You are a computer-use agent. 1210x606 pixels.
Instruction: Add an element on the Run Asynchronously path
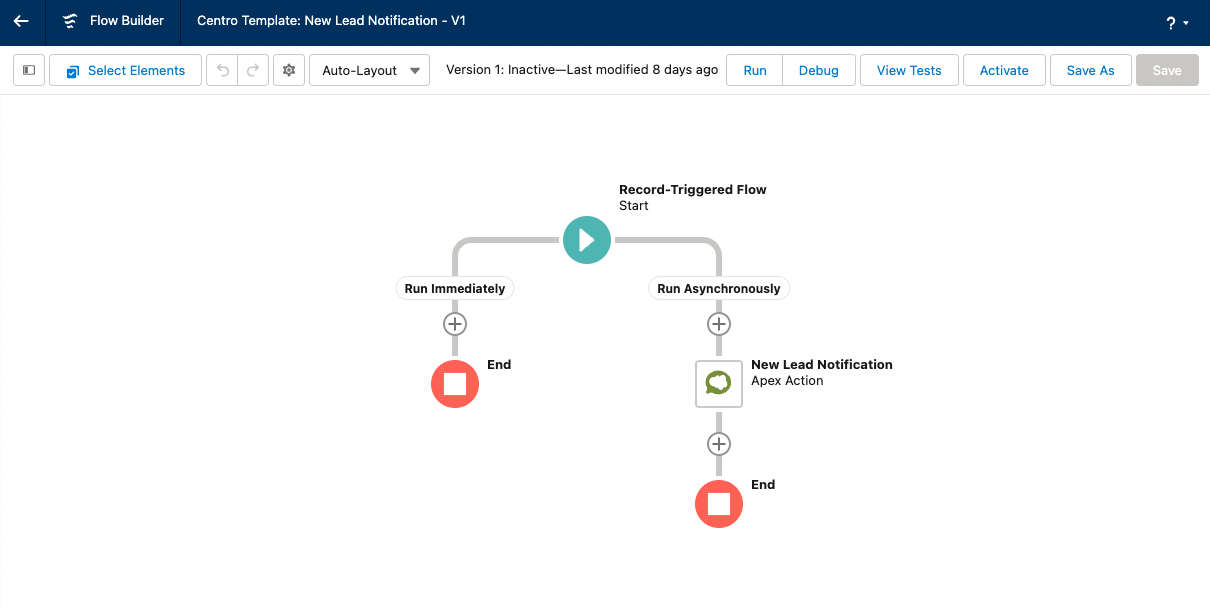[718, 323]
